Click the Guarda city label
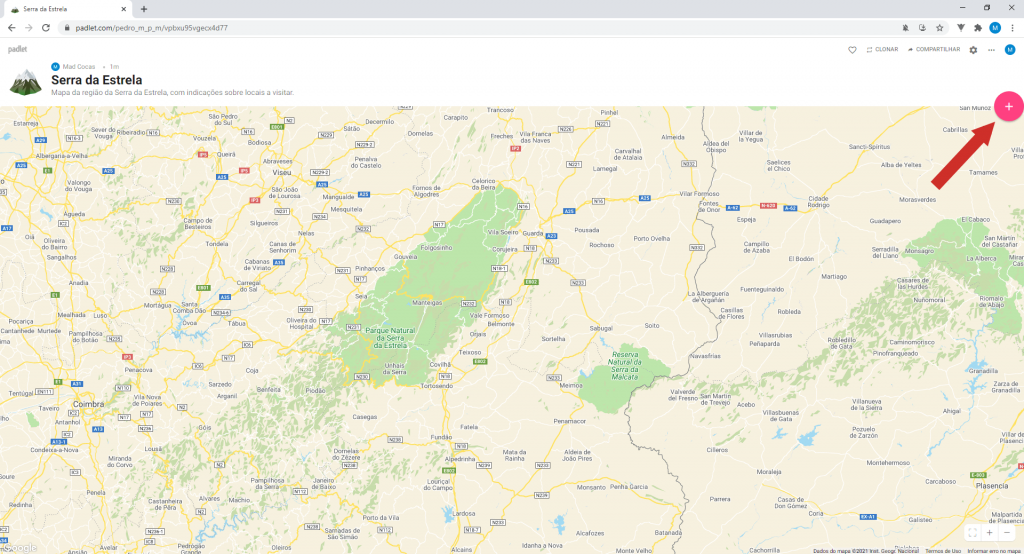Image resolution: width=1024 pixels, height=554 pixels. pyautogui.click(x=532, y=233)
